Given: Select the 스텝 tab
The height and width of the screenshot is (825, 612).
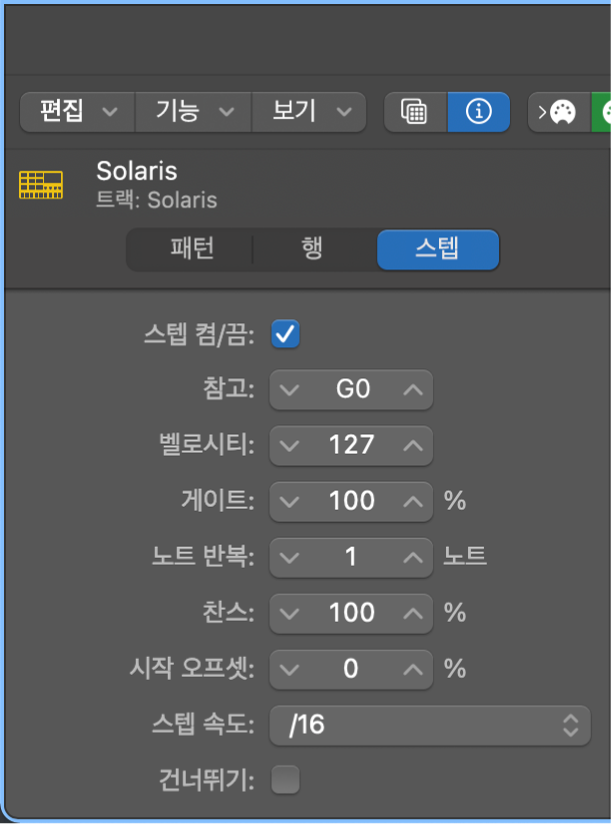Looking at the screenshot, I should (437, 250).
